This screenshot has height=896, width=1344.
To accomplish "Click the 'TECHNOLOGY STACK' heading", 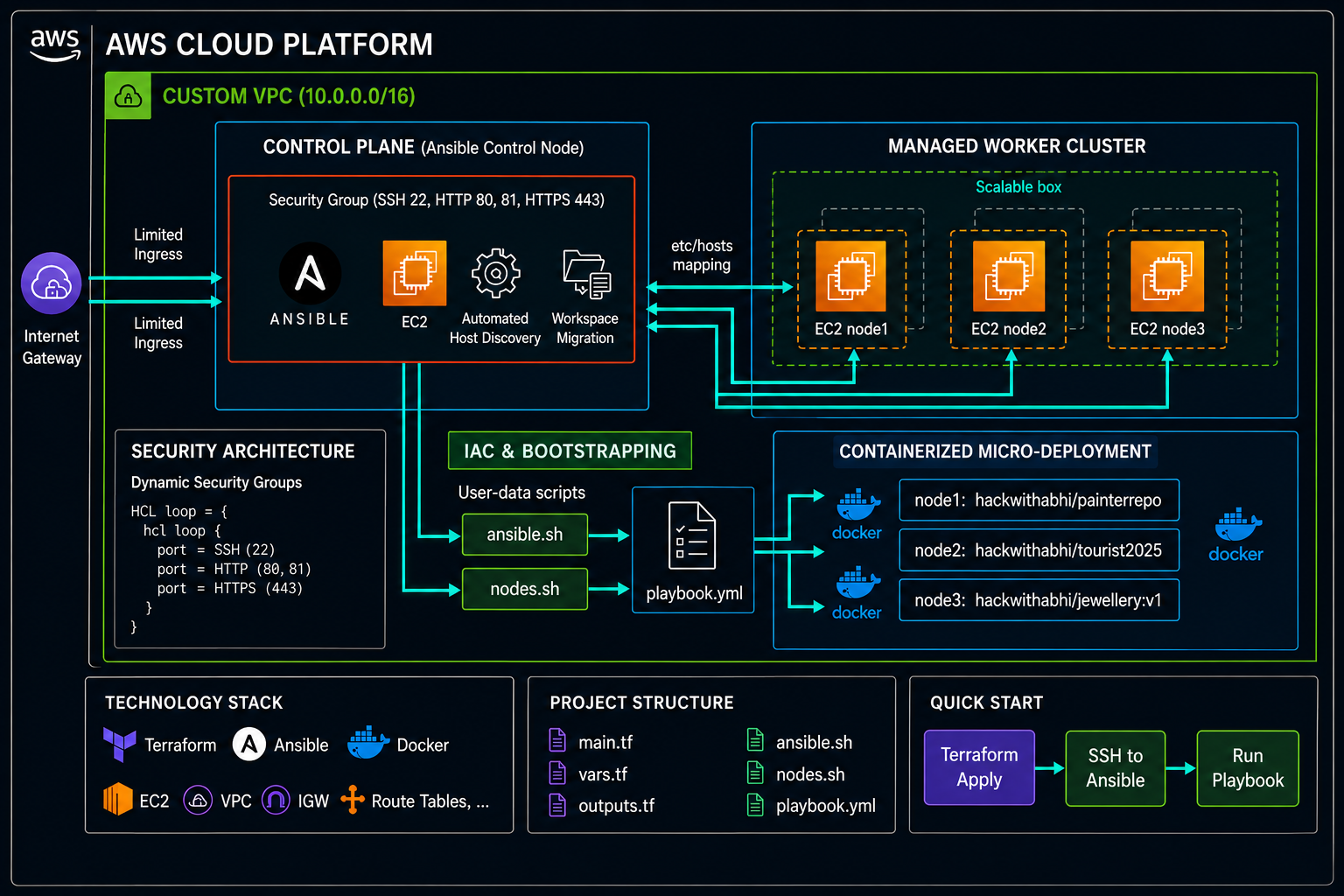I will click(x=194, y=703).
